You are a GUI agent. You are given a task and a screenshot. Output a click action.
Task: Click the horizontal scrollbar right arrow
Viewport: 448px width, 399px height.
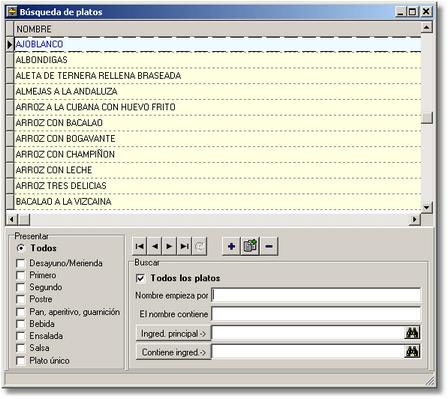click(x=415, y=219)
